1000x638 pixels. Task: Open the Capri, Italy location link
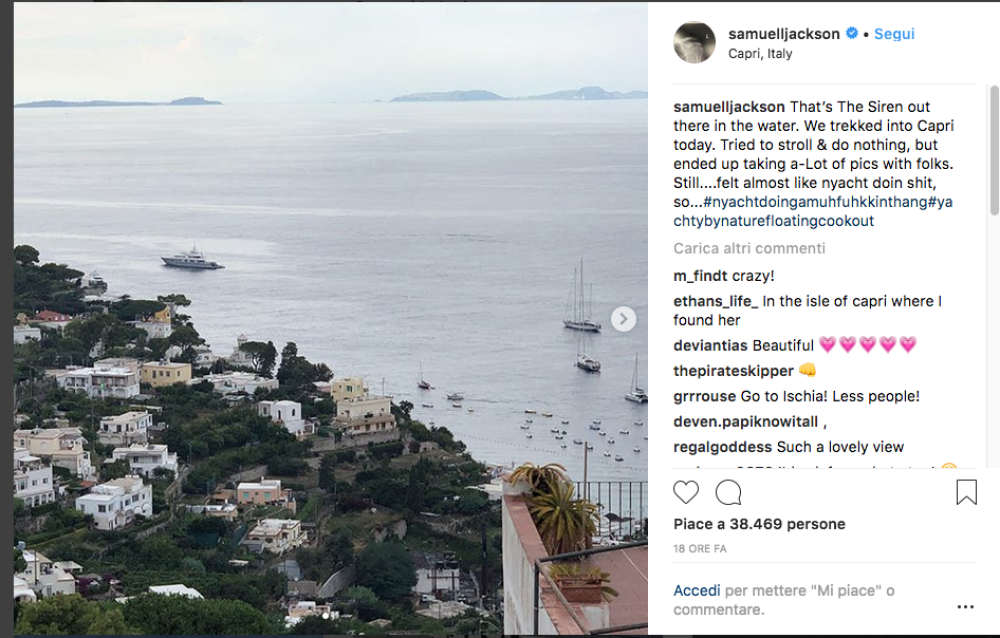coord(760,54)
